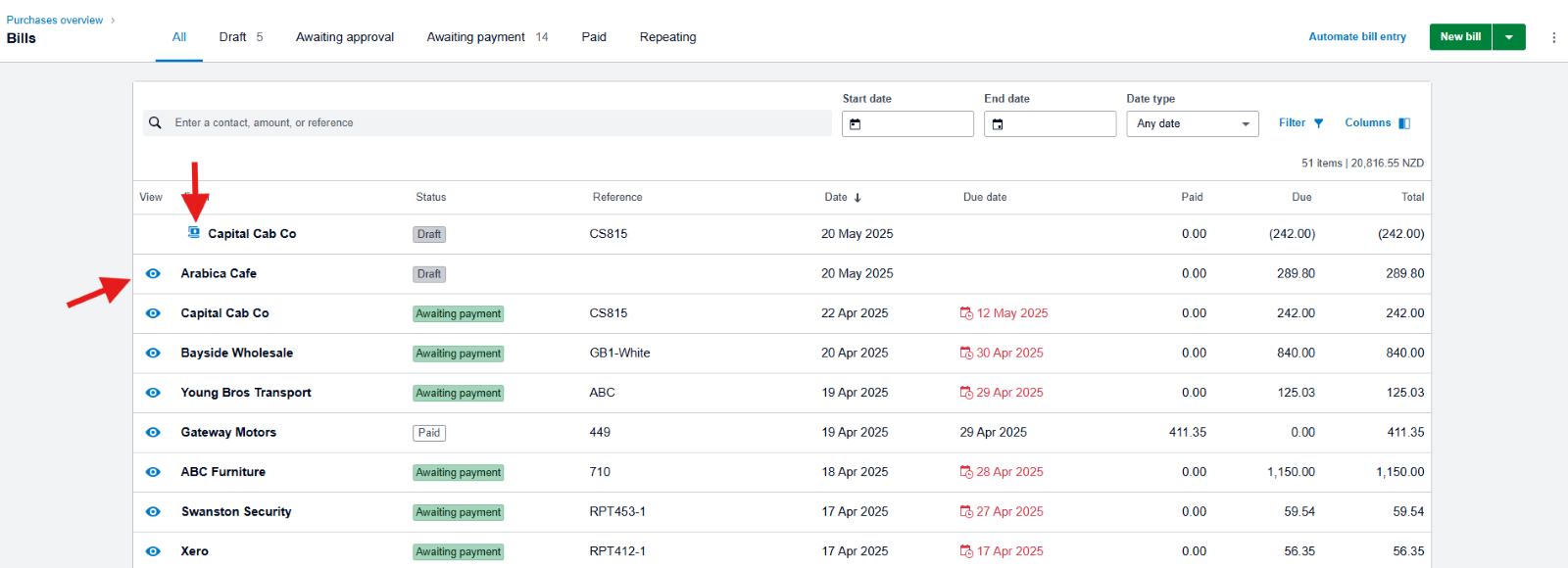1568x568 pixels.
Task: Click reference RPT453-1
Action: coord(617,512)
